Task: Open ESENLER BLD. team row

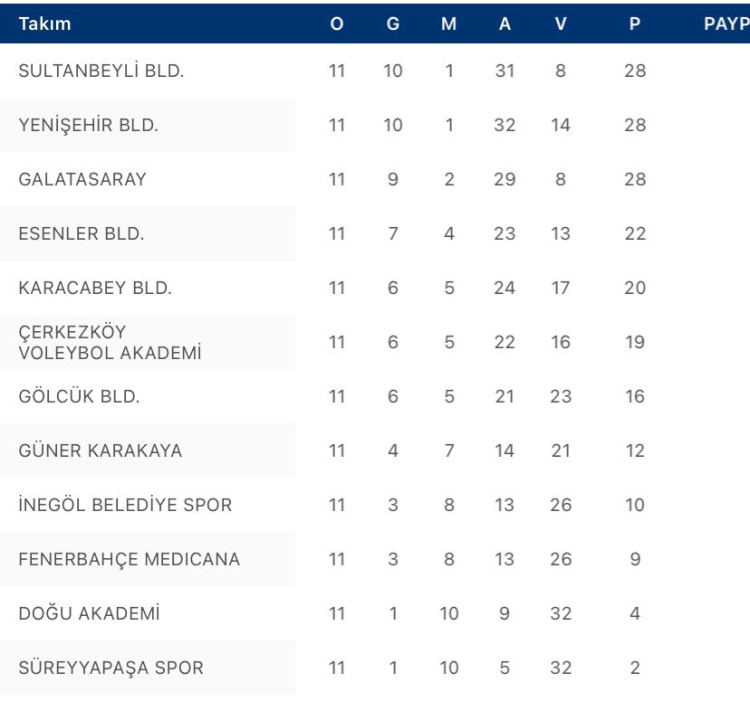Action: (81, 234)
